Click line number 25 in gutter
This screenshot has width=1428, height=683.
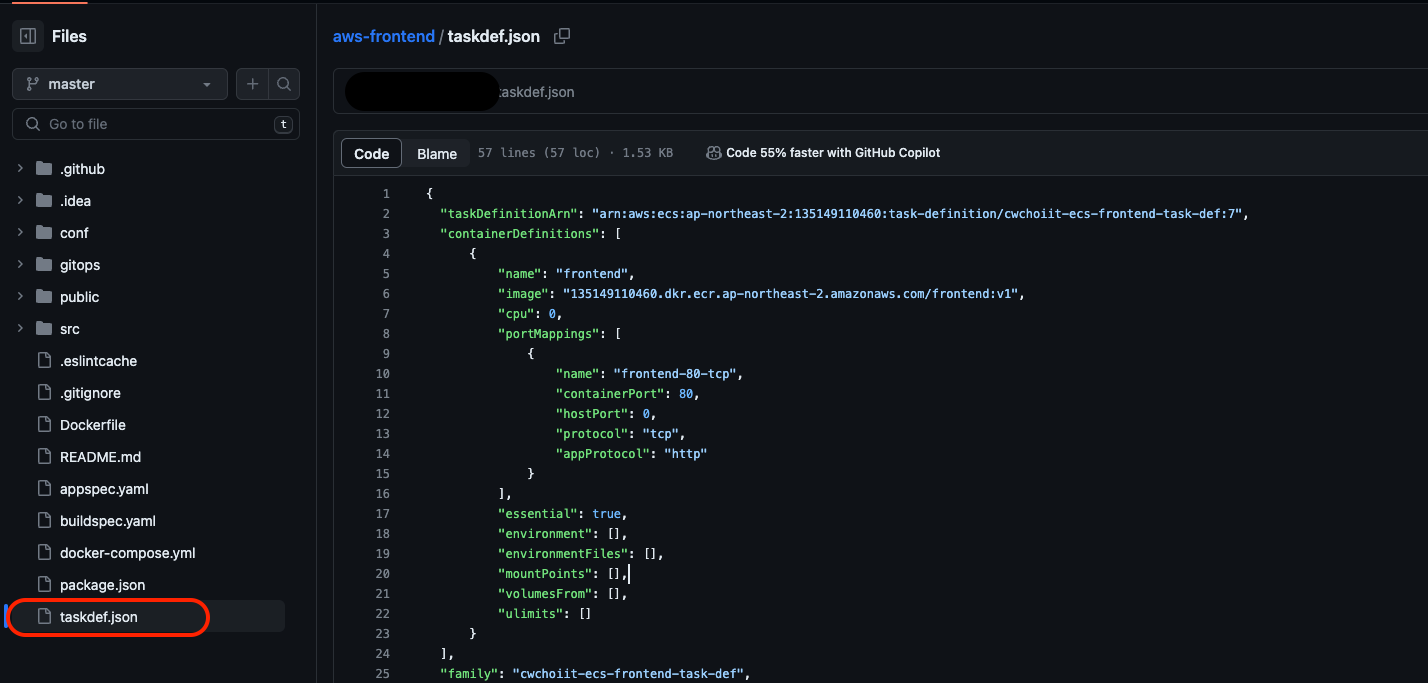click(383, 674)
